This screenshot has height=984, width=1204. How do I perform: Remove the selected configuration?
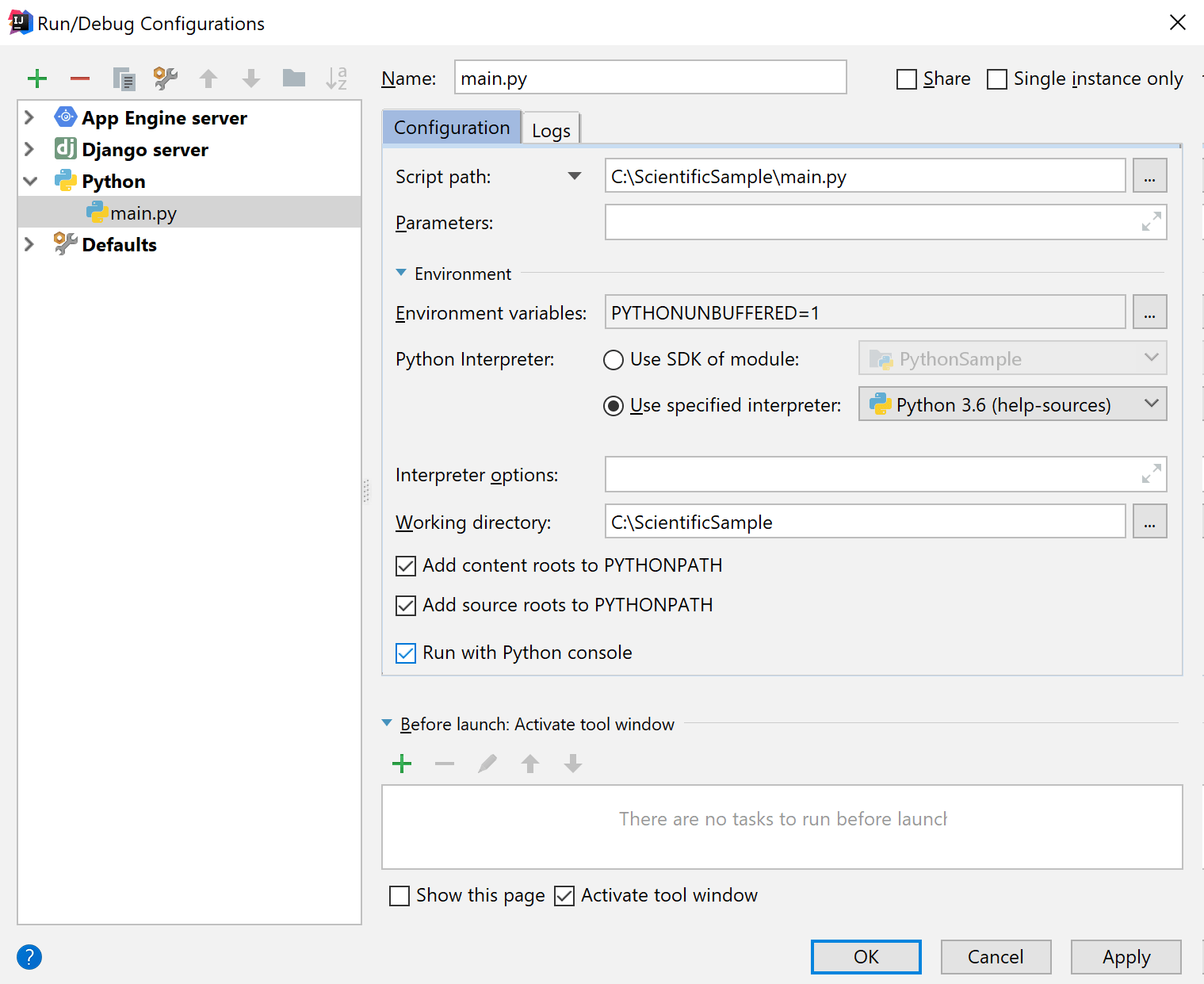point(80,78)
